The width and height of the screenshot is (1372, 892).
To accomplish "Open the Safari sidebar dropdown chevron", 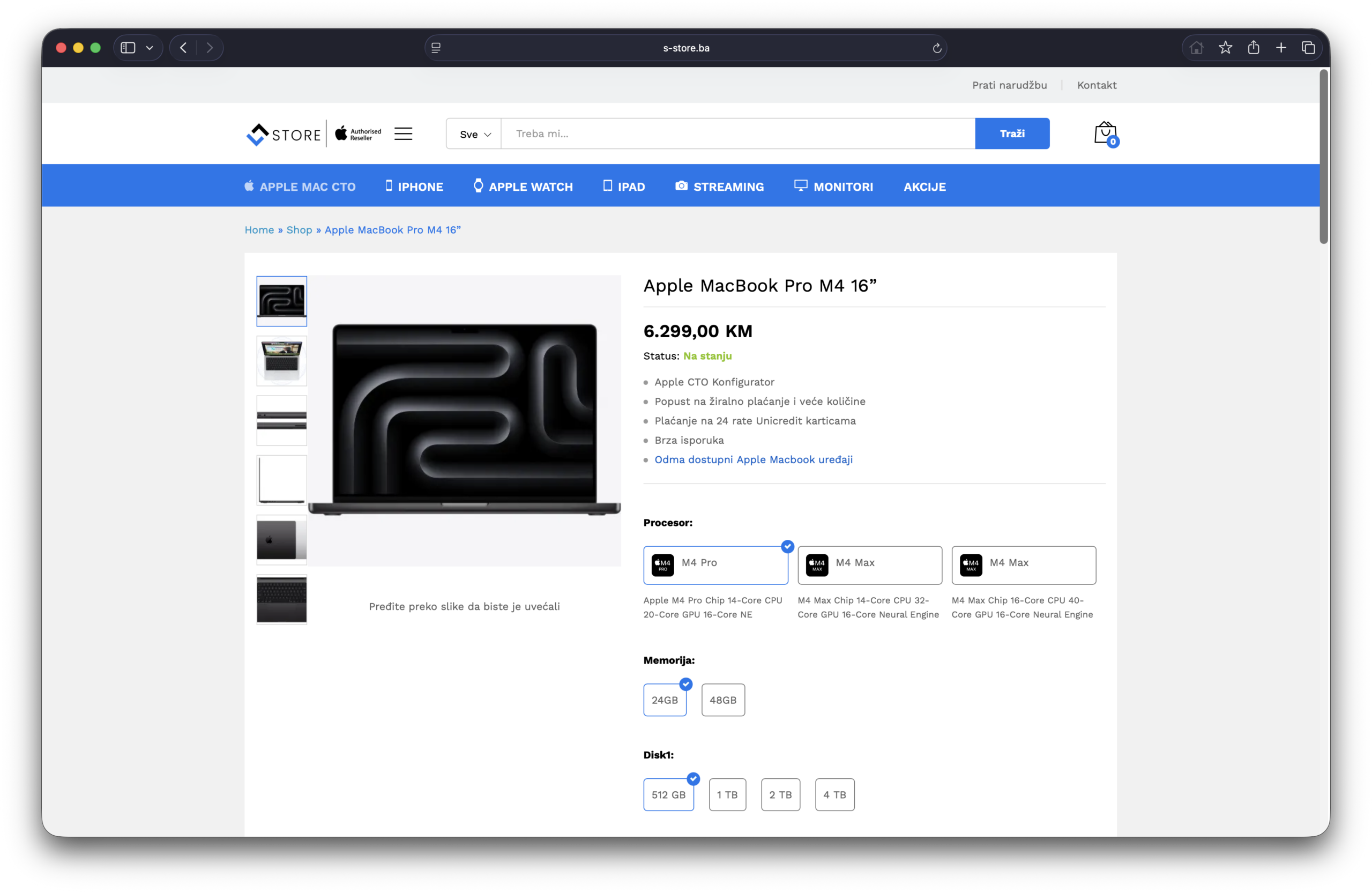I will coord(150,48).
